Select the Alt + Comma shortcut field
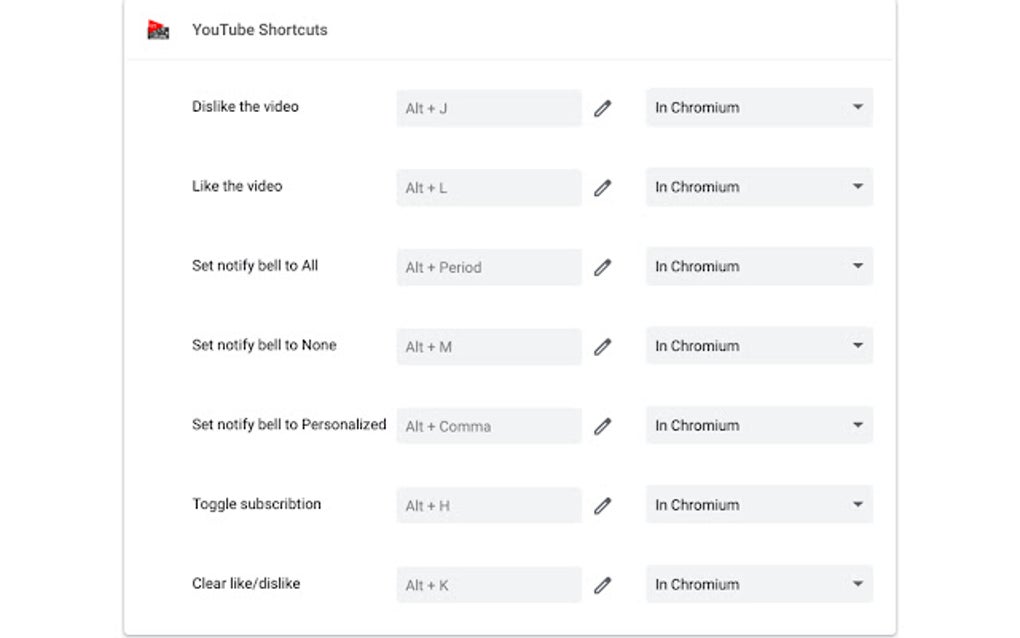This screenshot has height=638, width=1020. point(488,426)
